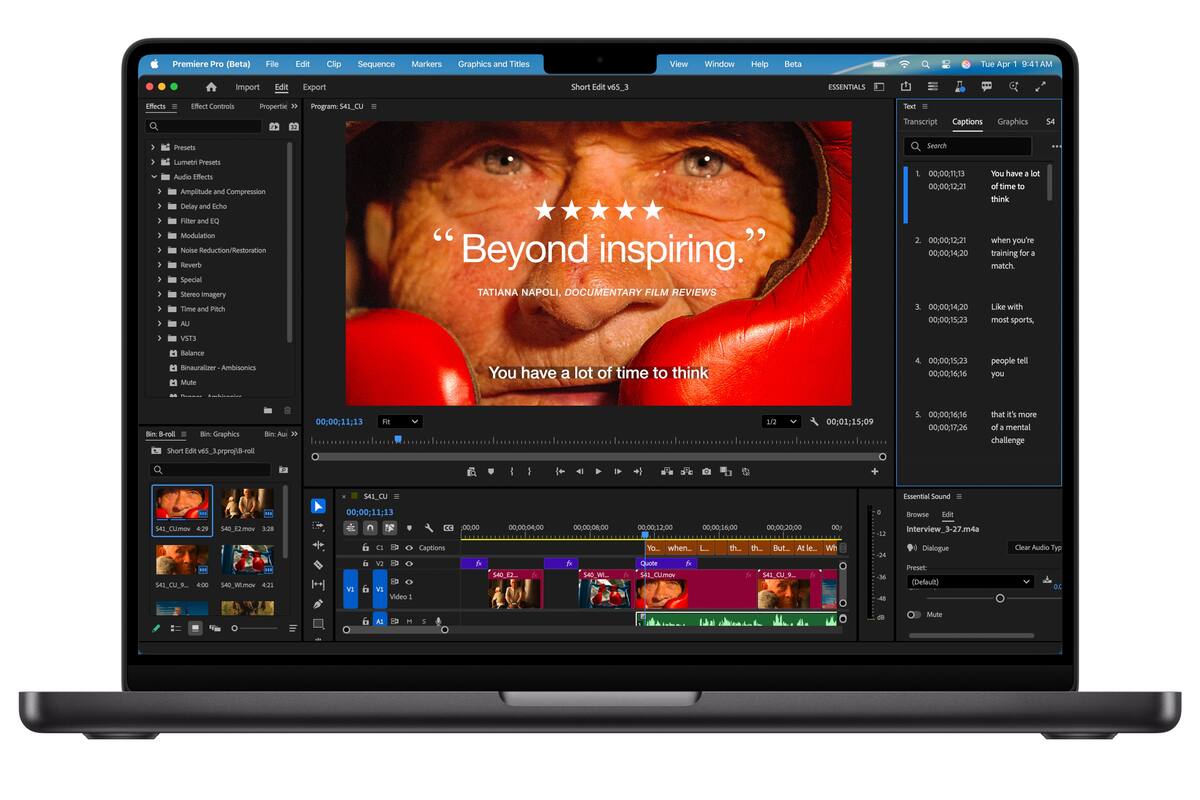
Task: Click the Essential Sound preset intensity slider
Action: [1000, 598]
